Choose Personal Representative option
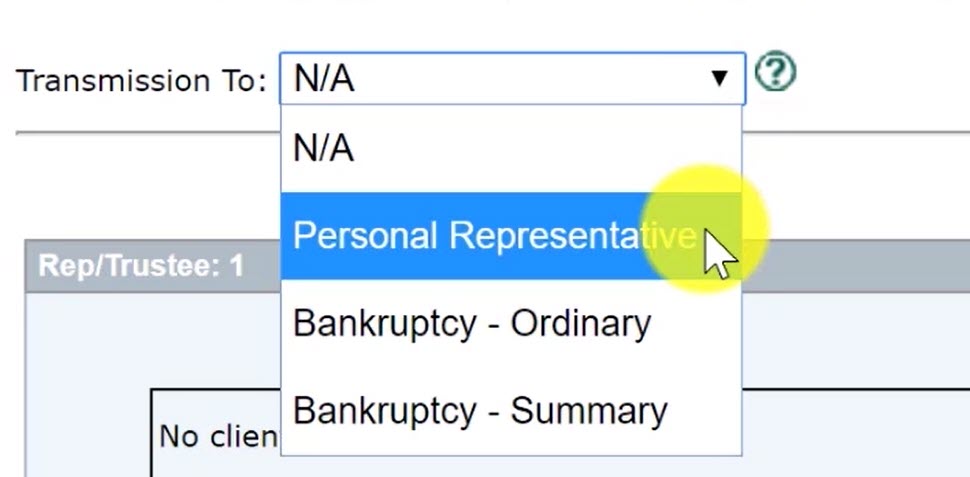 tap(511, 236)
